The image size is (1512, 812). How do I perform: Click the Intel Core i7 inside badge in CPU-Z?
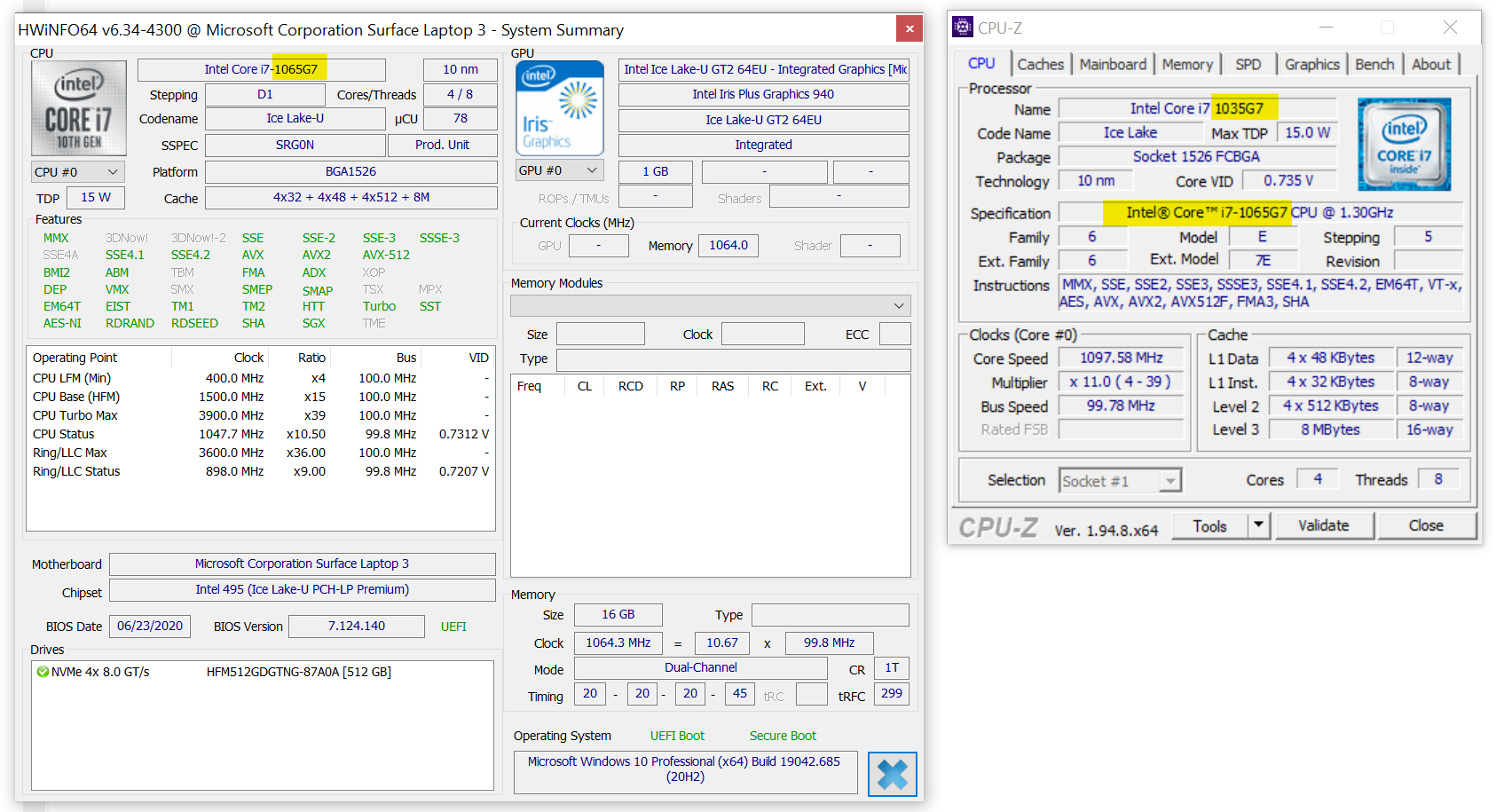pyautogui.click(x=1404, y=145)
